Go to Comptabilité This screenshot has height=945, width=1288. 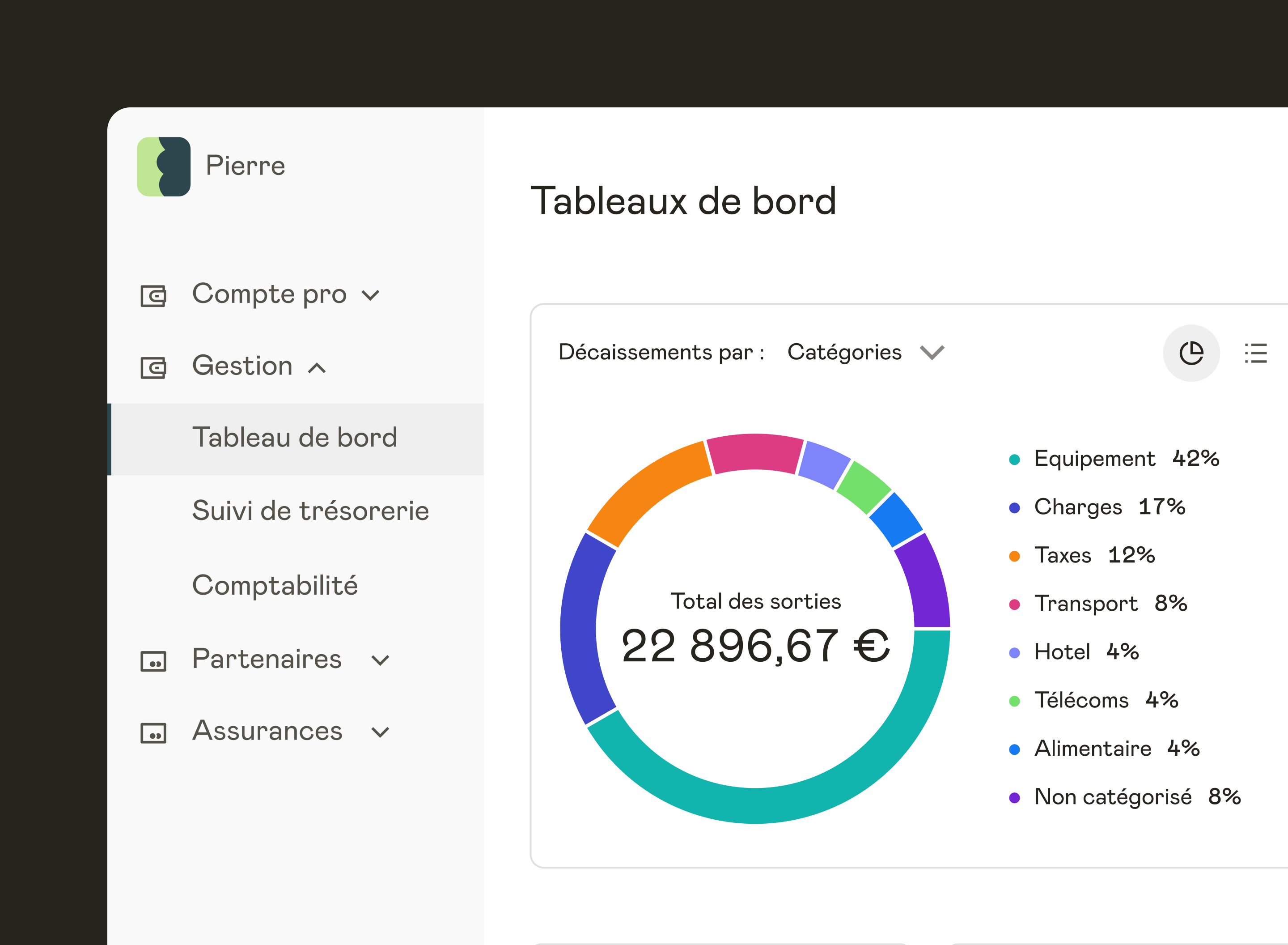[275, 585]
